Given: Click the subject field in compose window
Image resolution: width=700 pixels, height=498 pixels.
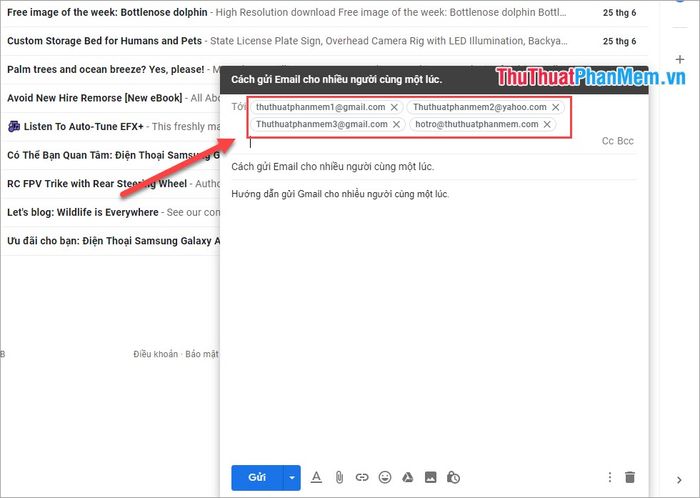Looking at the screenshot, I should [x=434, y=167].
